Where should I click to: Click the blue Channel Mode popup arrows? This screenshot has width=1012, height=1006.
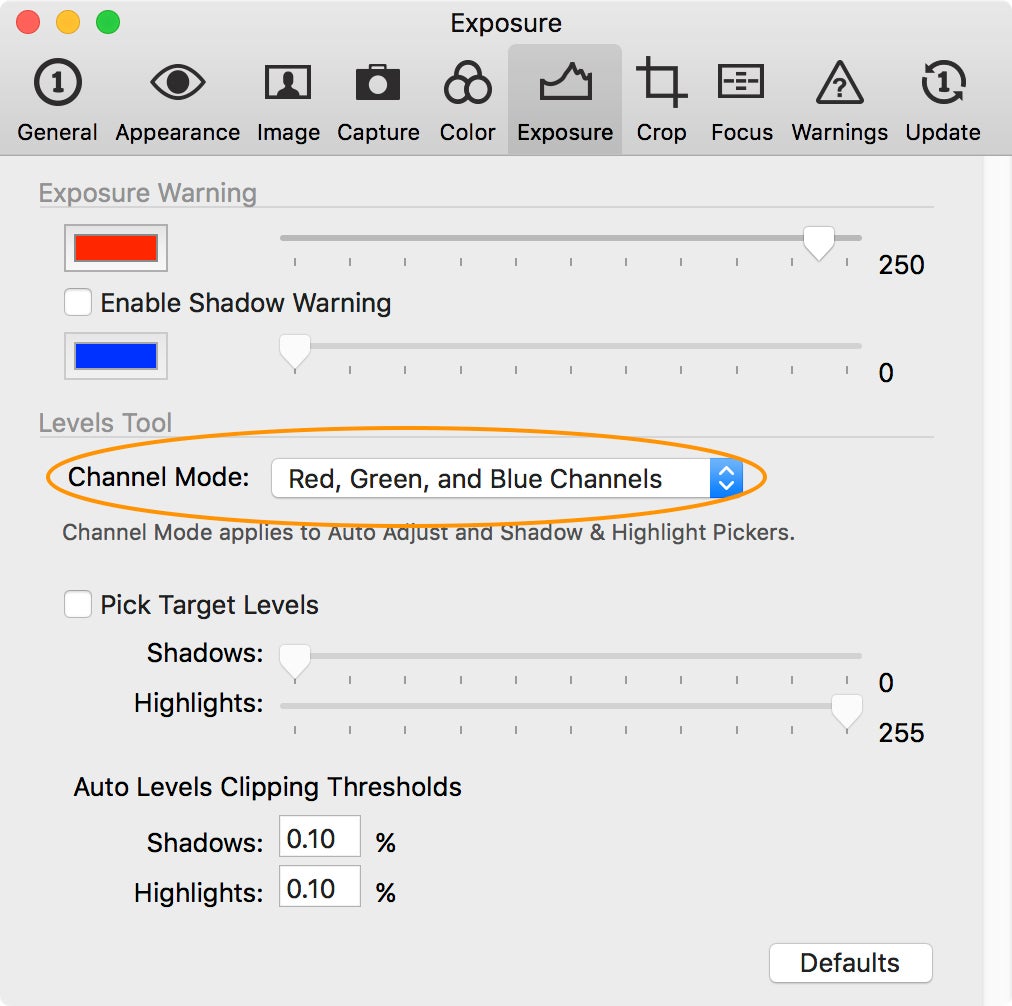click(726, 478)
